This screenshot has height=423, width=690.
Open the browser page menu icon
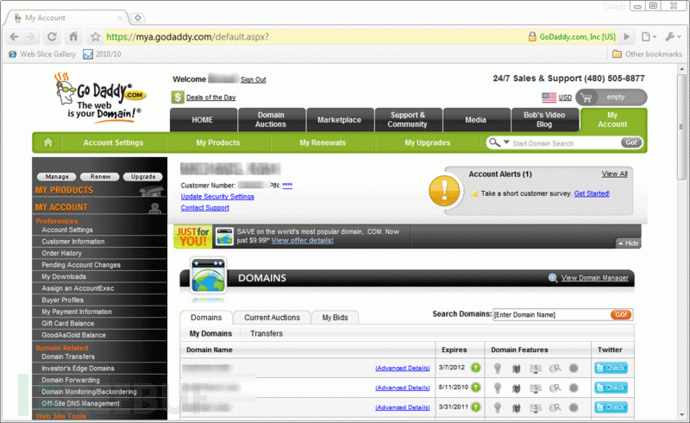(649, 37)
